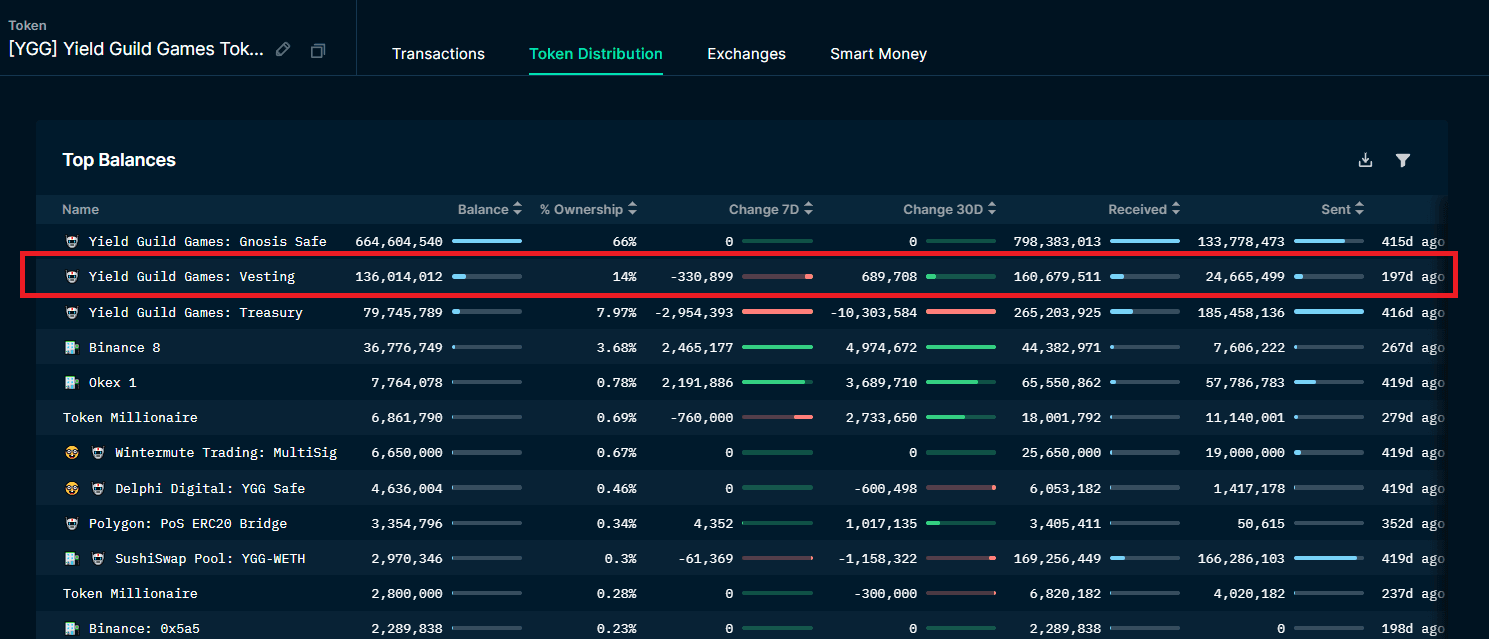Click the Okex 1 sent 57,786,783
The width and height of the screenshot is (1489, 639).
1246,383
